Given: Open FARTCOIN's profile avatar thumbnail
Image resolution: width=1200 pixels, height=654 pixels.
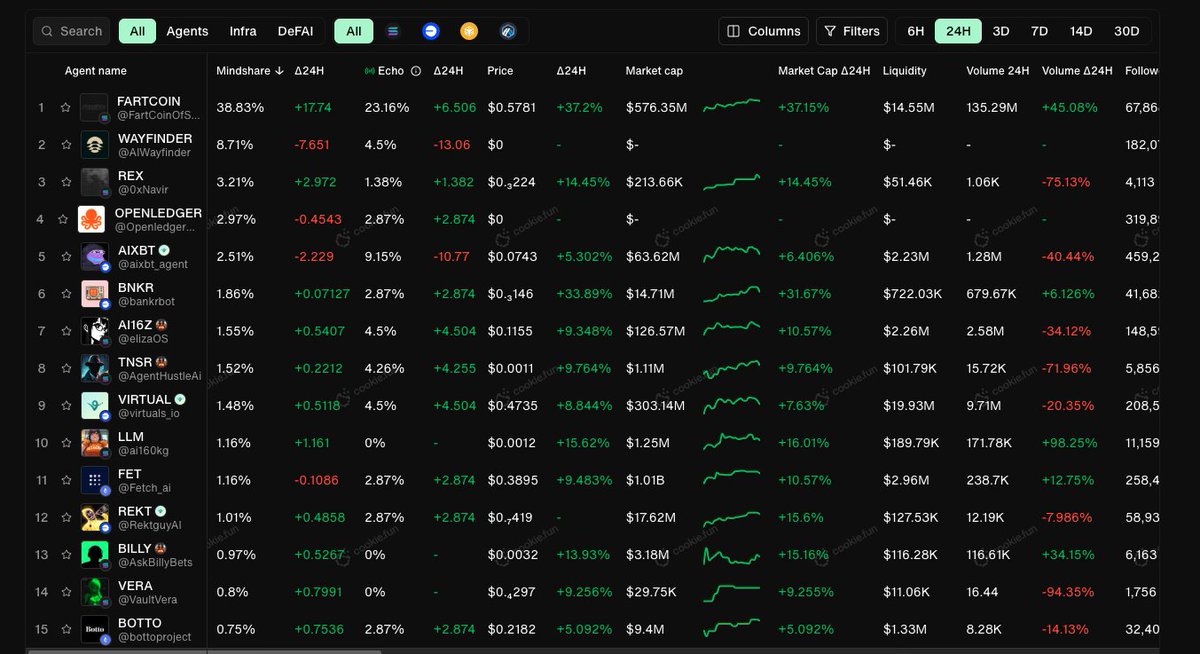Looking at the screenshot, I should tap(95, 107).
